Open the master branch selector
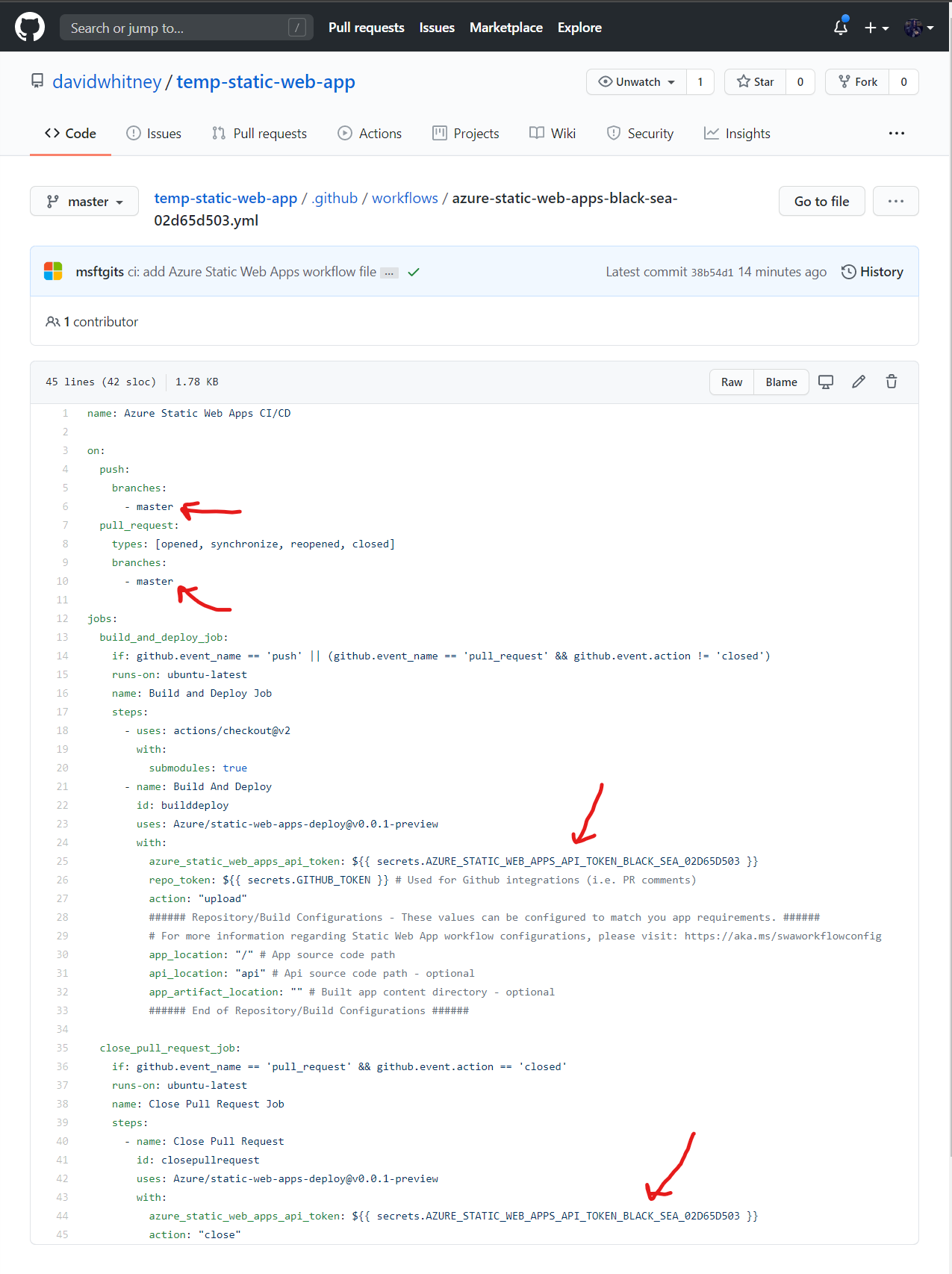The height and width of the screenshot is (1274, 952). click(84, 201)
